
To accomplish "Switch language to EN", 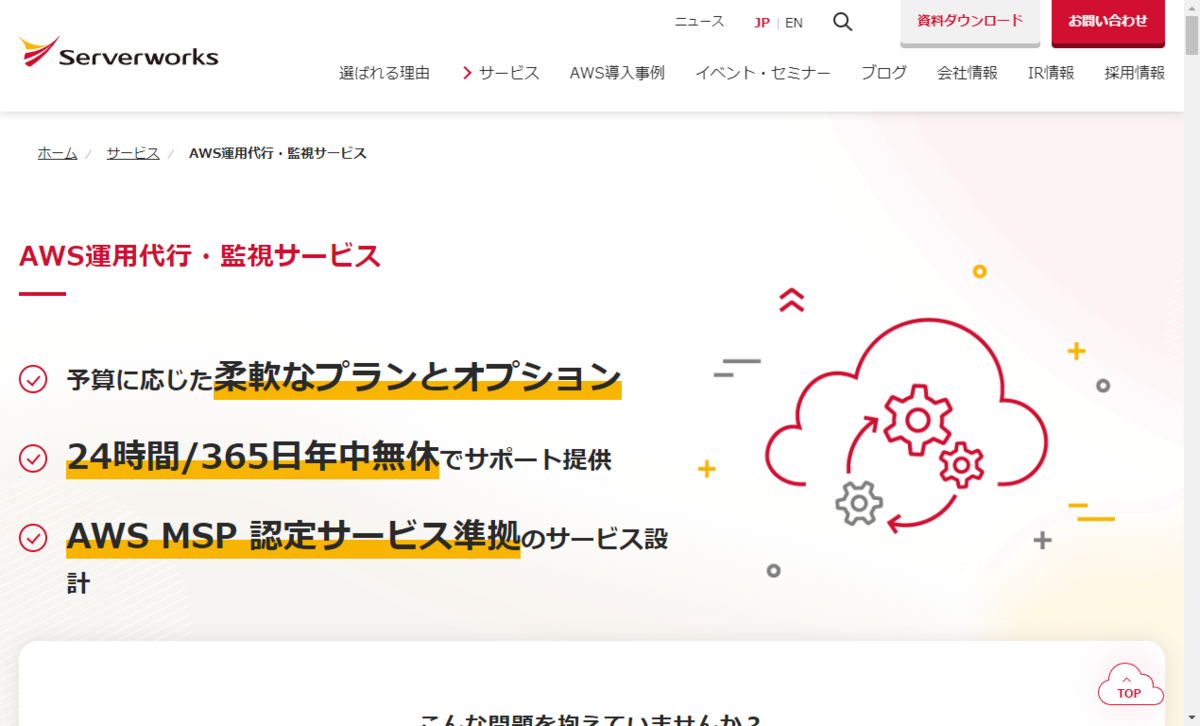I will pos(794,22).
